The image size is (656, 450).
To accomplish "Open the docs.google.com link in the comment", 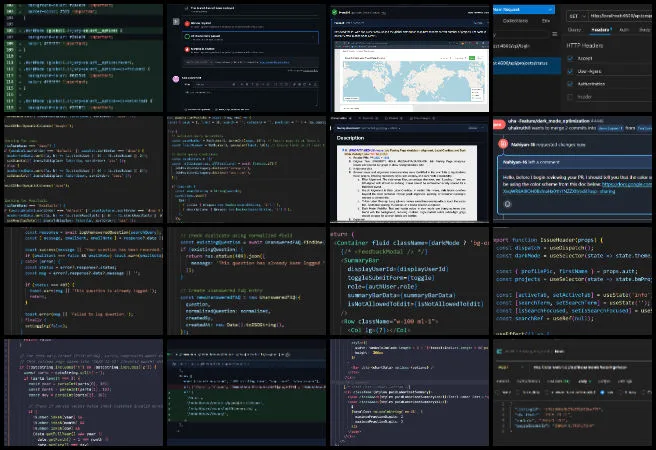I will click(627, 184).
